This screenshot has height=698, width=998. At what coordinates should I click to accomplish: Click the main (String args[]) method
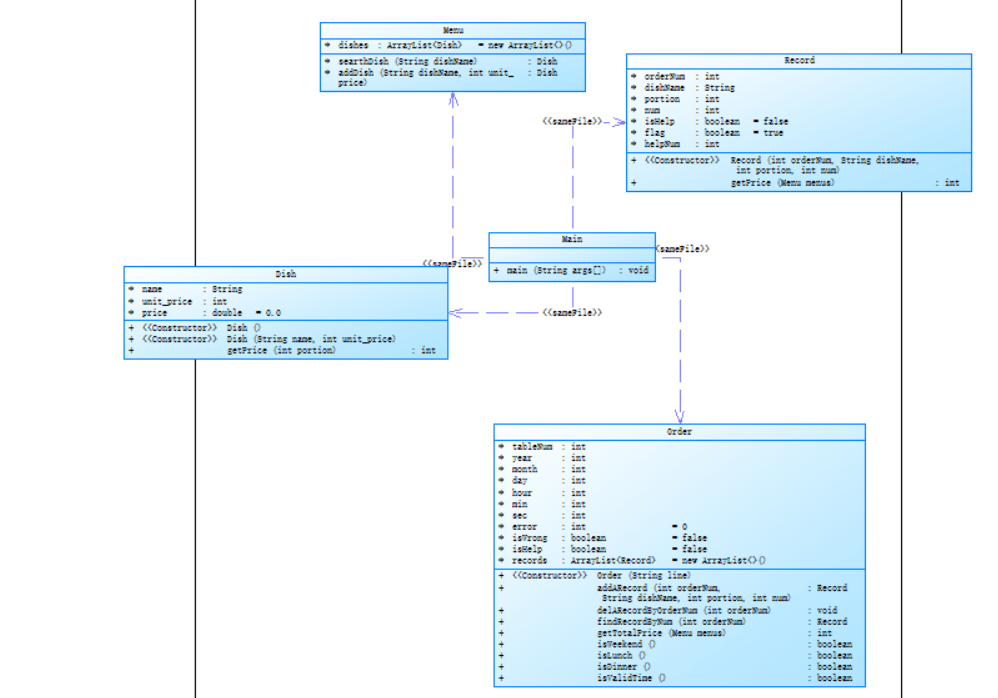tap(571, 270)
